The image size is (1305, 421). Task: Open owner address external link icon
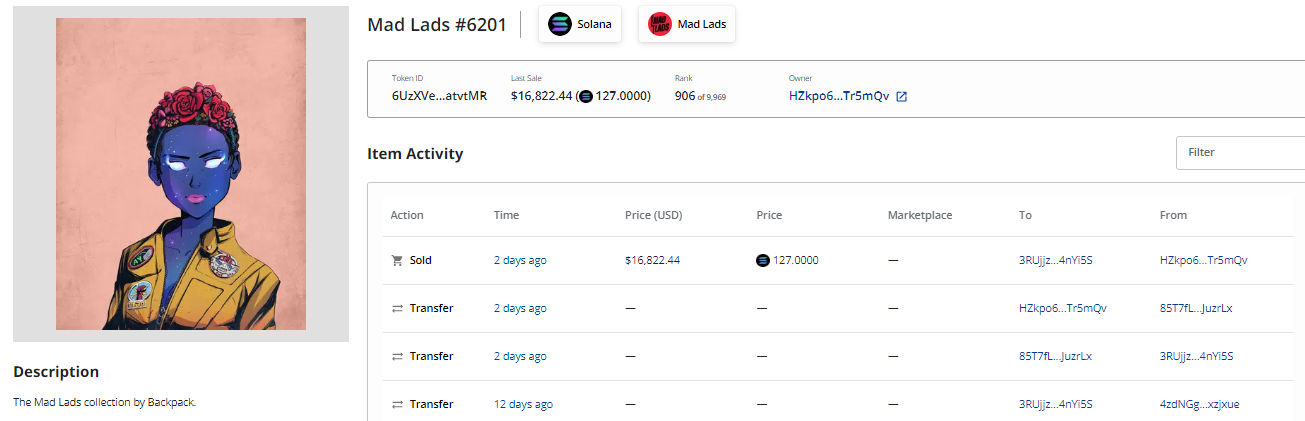click(901, 97)
